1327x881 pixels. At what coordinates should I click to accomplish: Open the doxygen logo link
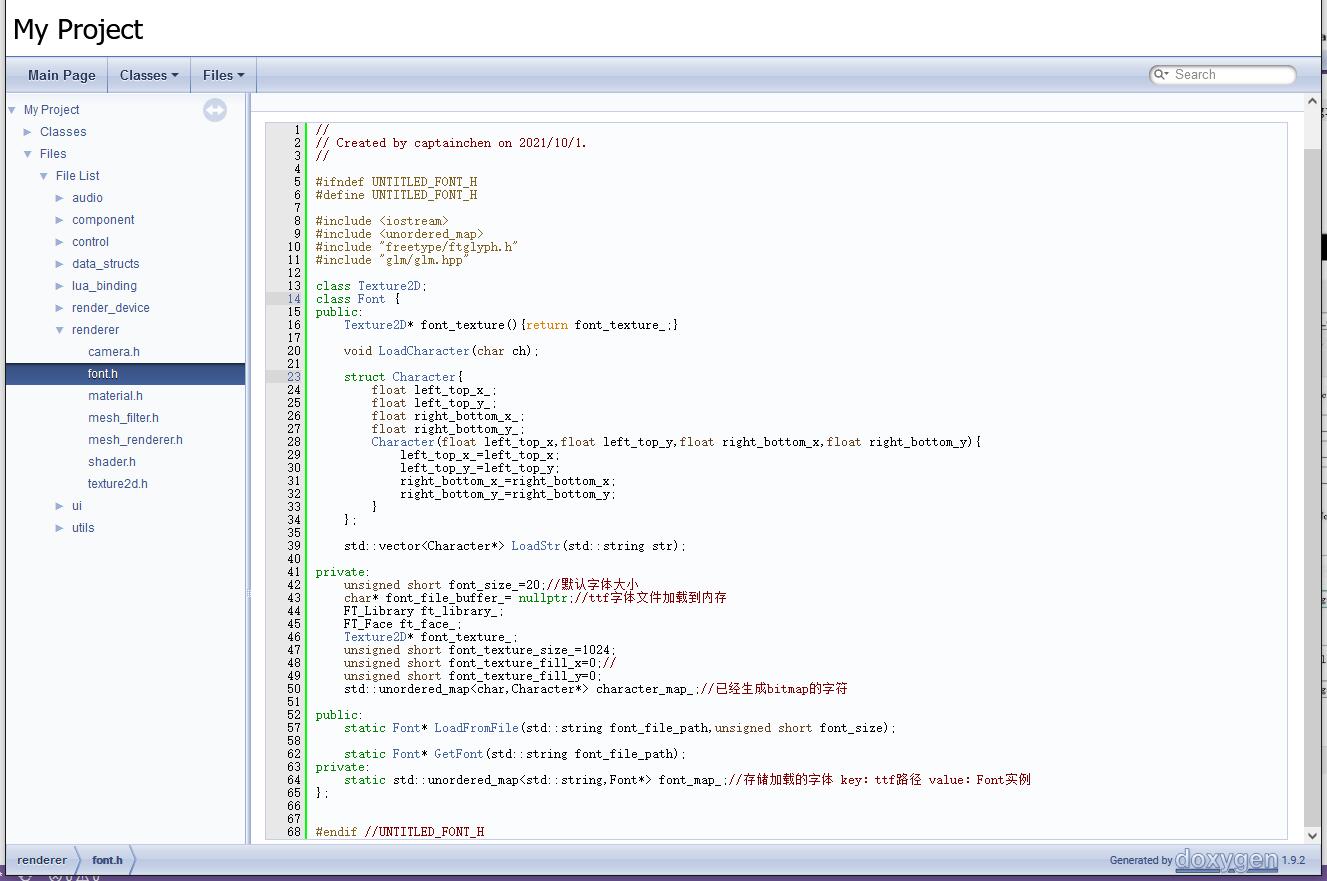coord(1227,860)
